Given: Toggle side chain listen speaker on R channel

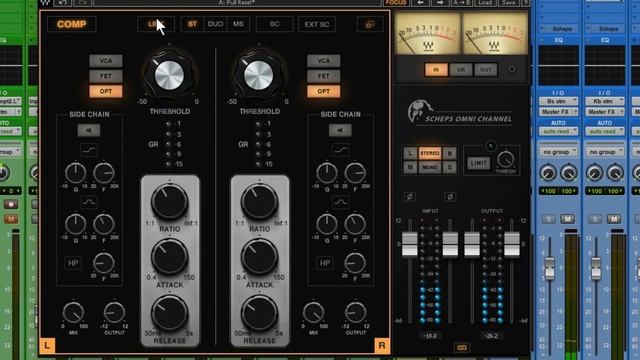Looking at the screenshot, I should [x=340, y=130].
